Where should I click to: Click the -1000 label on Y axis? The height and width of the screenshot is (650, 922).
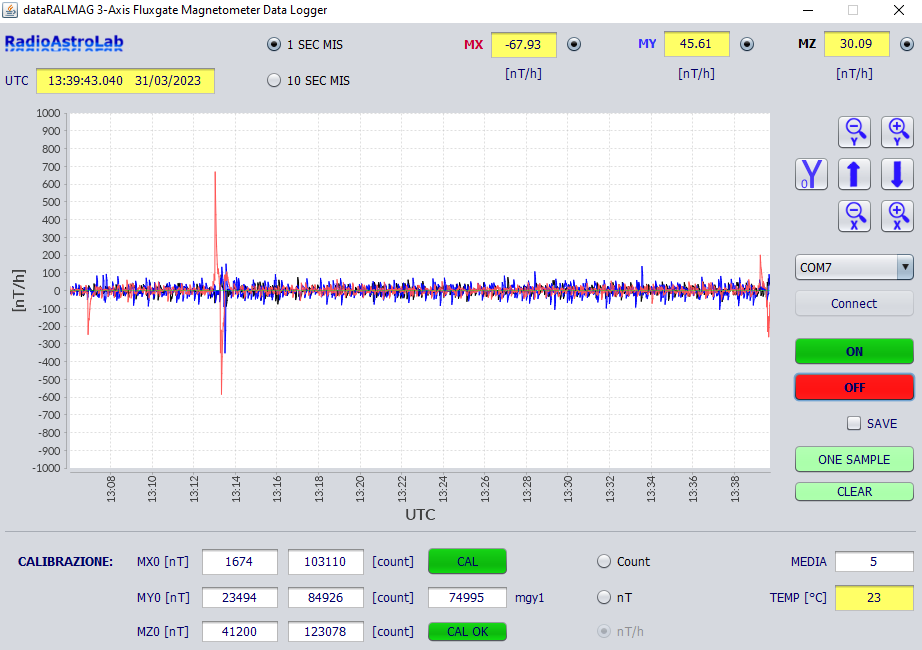[x=46, y=468]
